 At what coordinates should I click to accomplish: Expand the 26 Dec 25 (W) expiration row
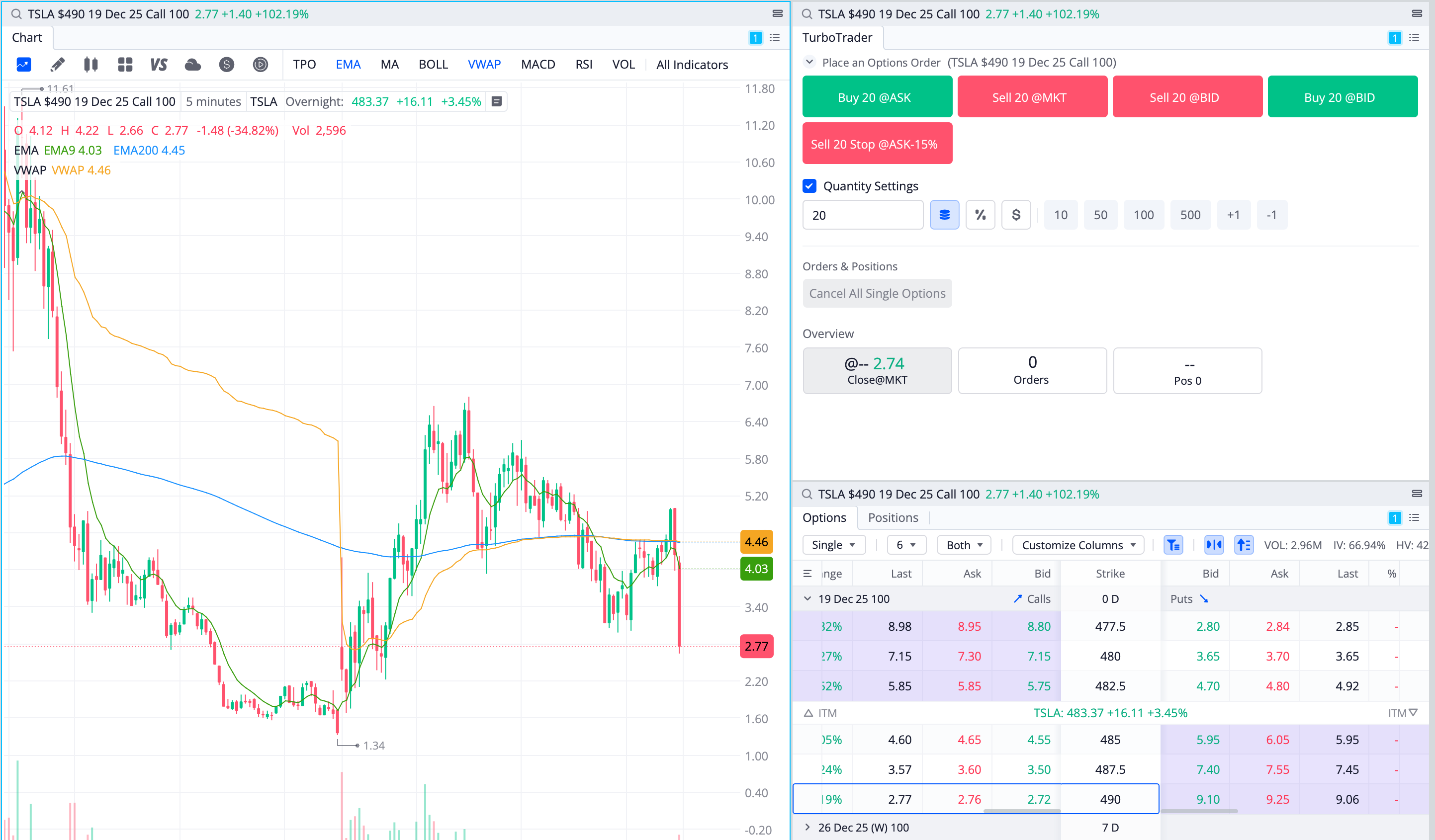(x=807, y=827)
